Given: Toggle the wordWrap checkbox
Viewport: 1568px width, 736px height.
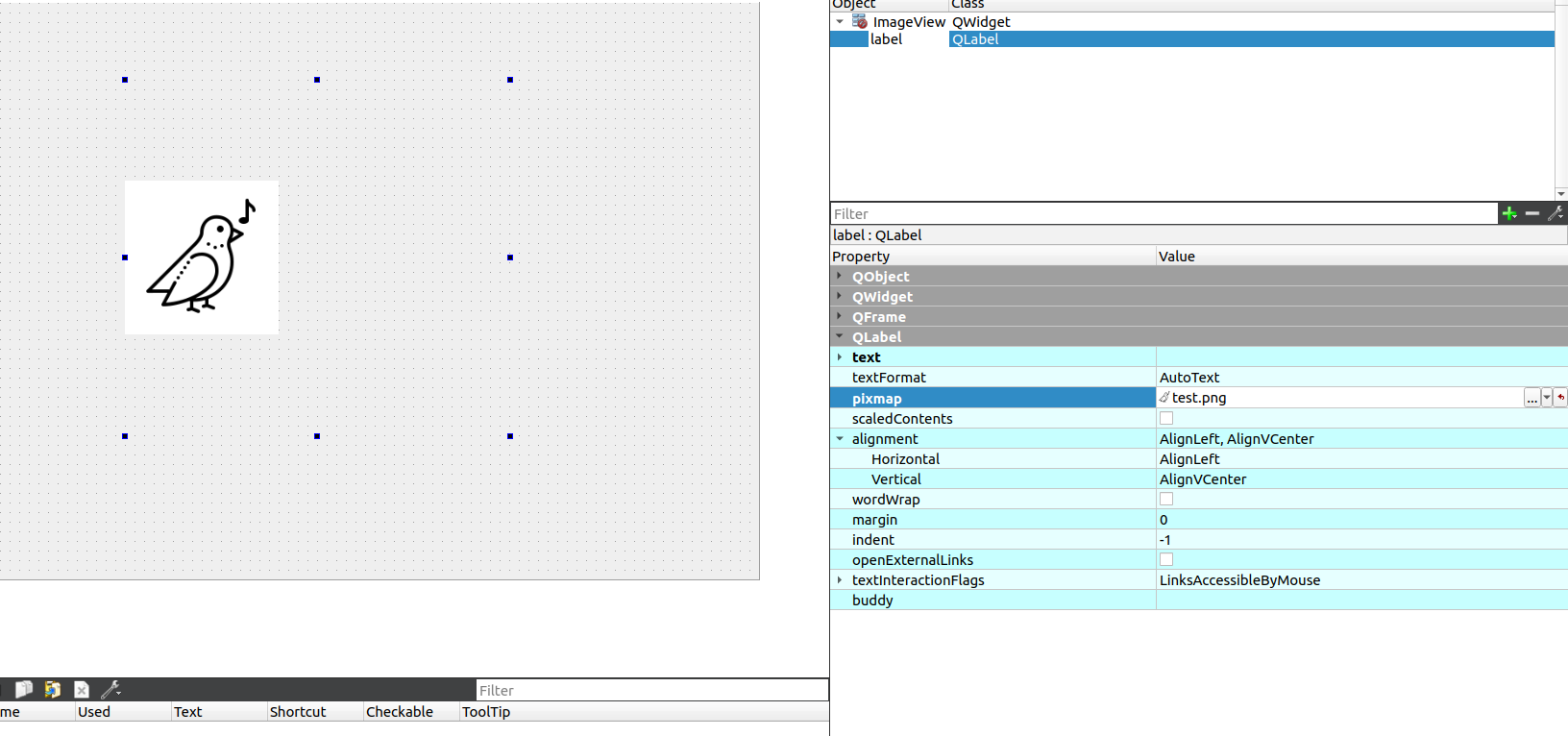Looking at the screenshot, I should [x=1166, y=499].
